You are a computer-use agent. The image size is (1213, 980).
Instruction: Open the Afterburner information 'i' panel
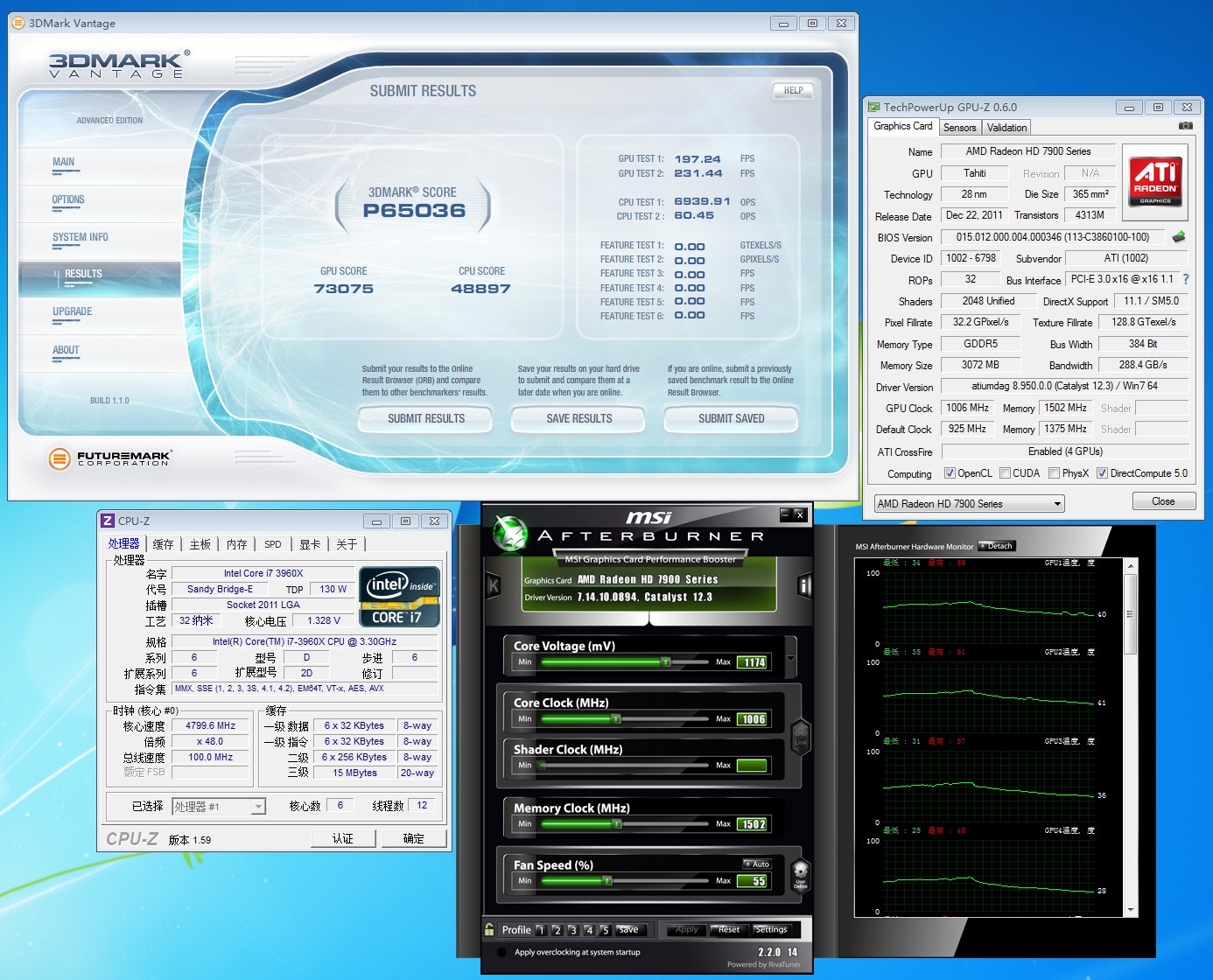(804, 586)
